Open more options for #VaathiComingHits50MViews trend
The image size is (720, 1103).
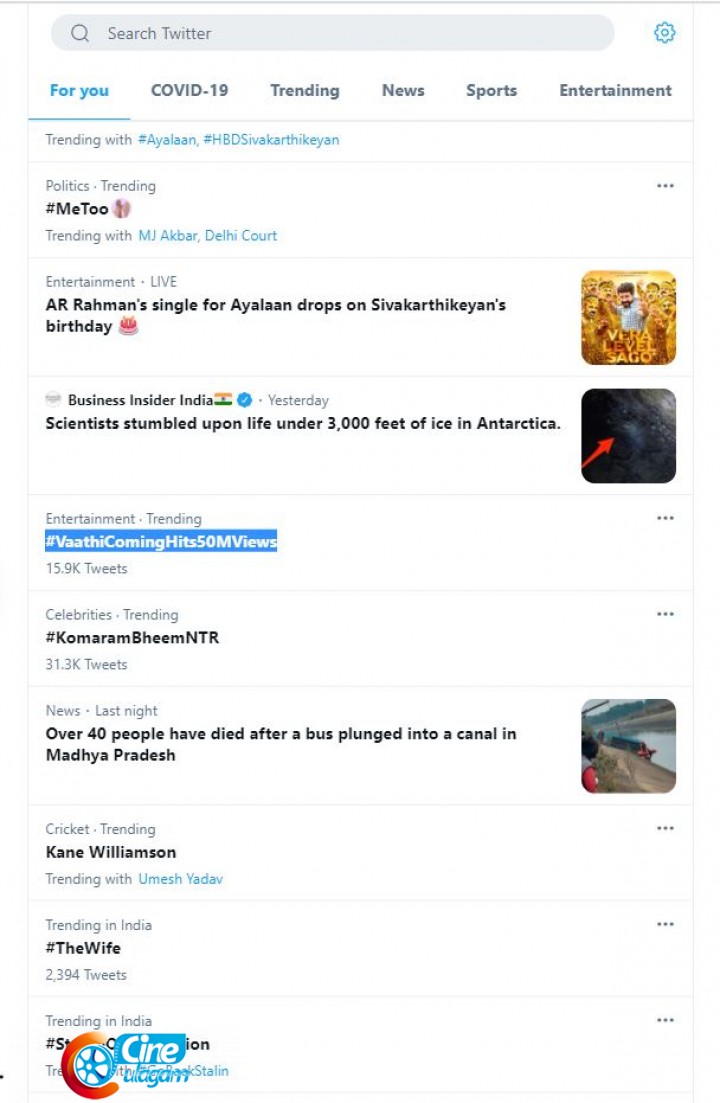click(665, 519)
